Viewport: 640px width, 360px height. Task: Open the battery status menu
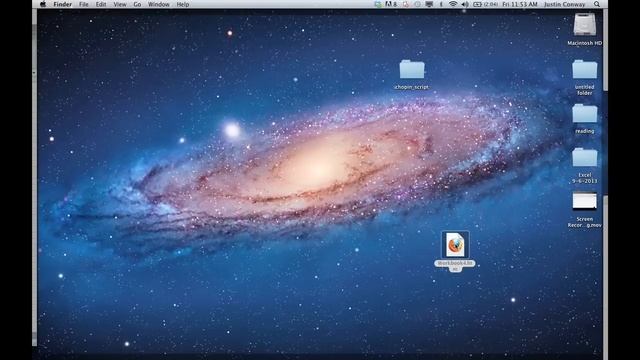[x=485, y=4]
